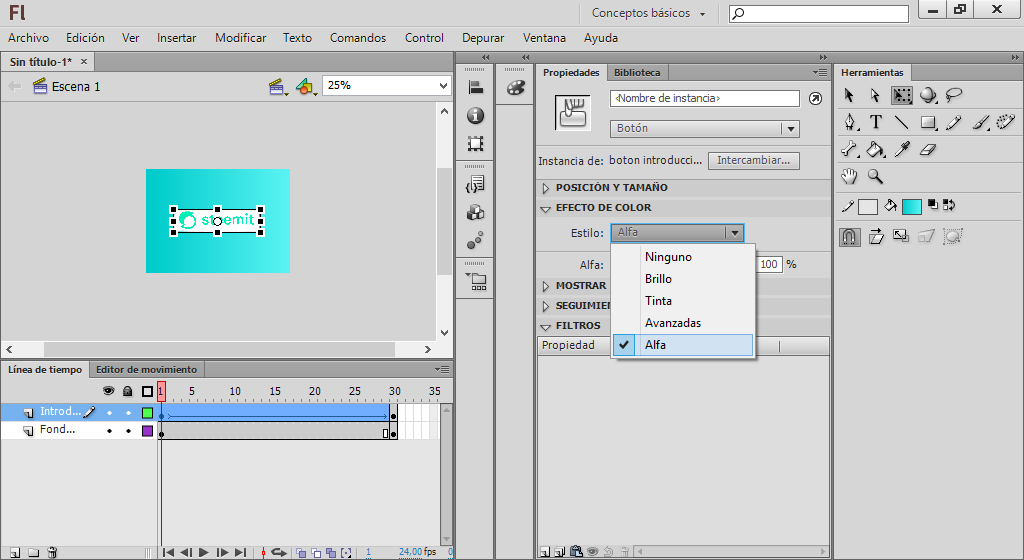Click the purple Fond... layer color swatch

[148, 431]
